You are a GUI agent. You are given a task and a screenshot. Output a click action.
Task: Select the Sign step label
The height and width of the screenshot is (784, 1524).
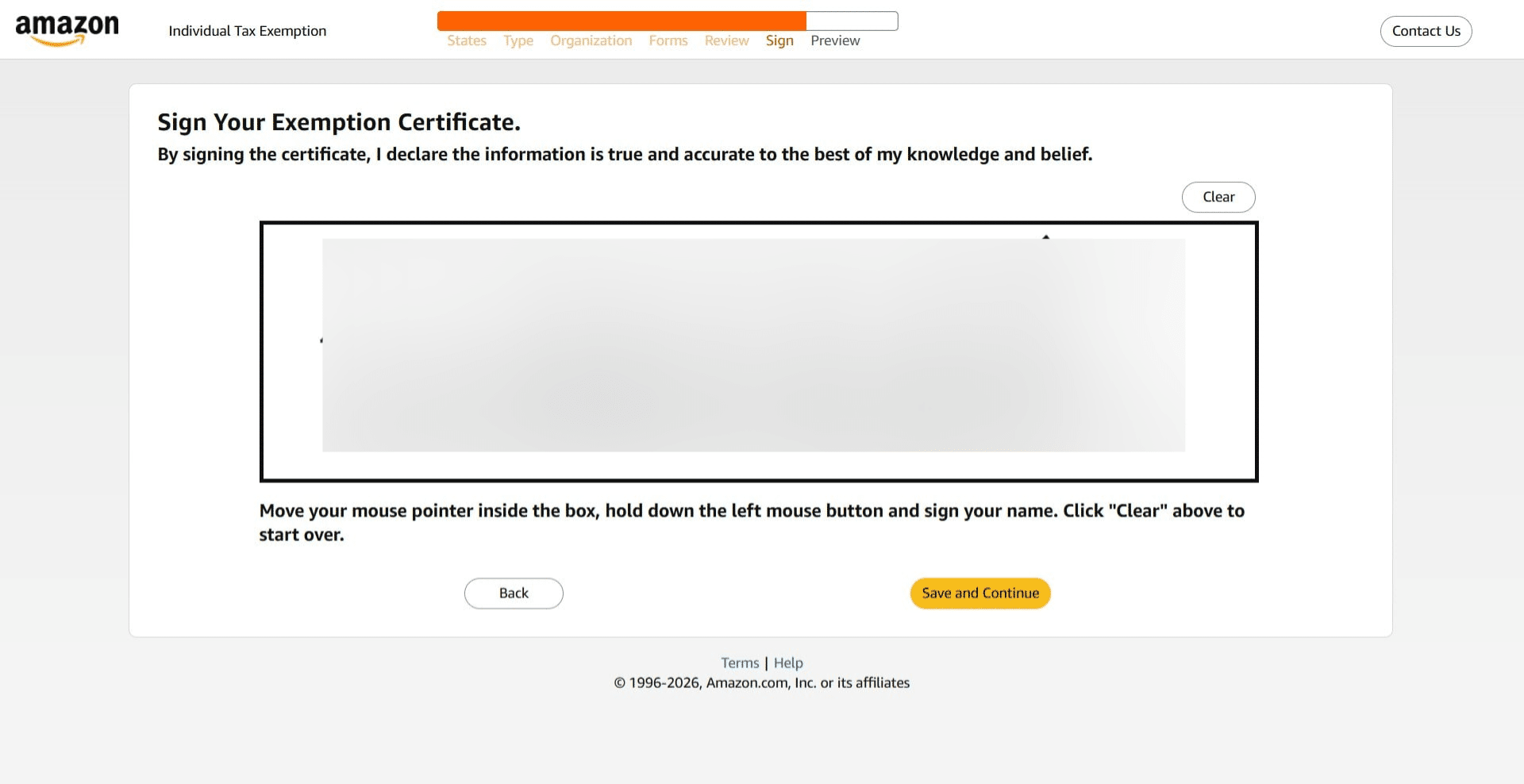[x=779, y=40]
